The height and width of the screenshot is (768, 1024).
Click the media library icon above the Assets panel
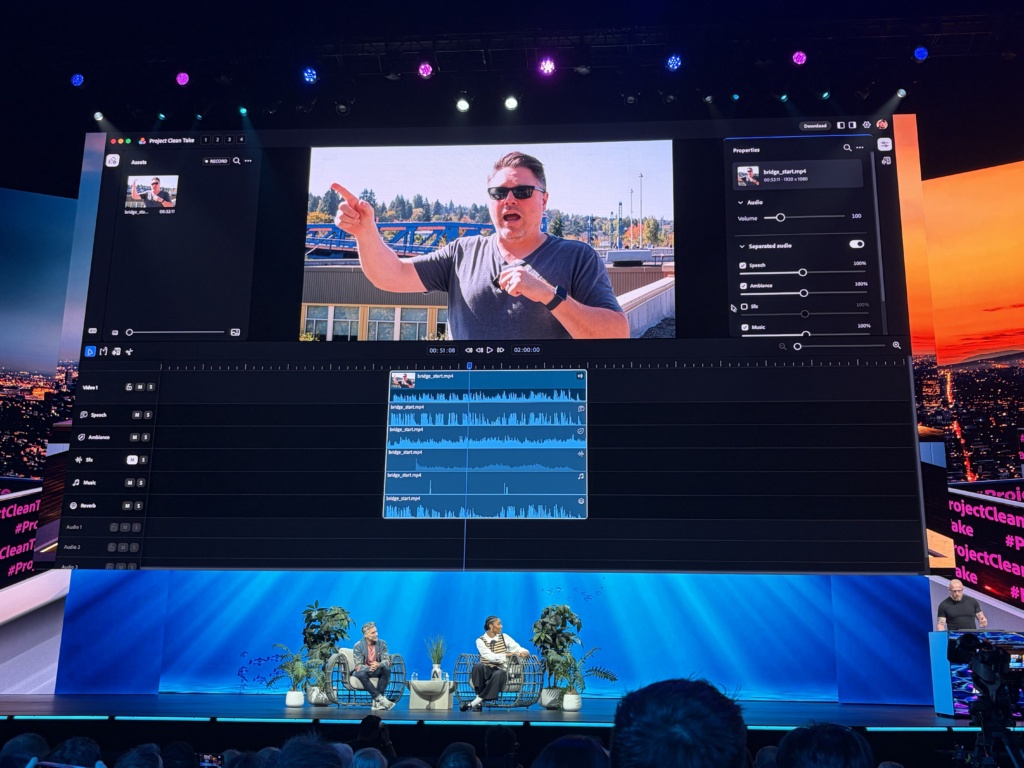113,160
